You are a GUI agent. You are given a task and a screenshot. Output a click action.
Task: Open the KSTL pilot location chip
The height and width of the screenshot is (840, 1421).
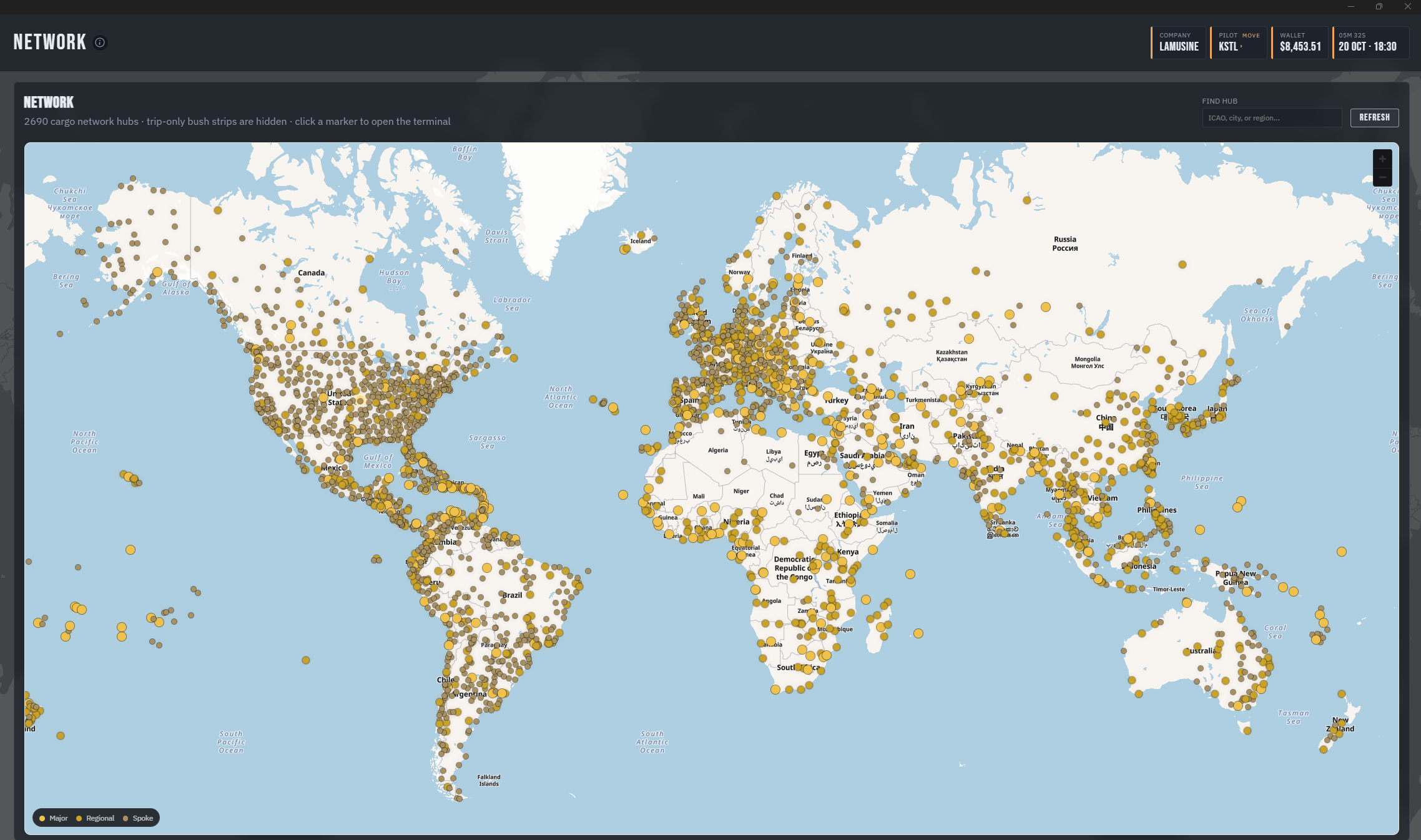tap(1238, 42)
